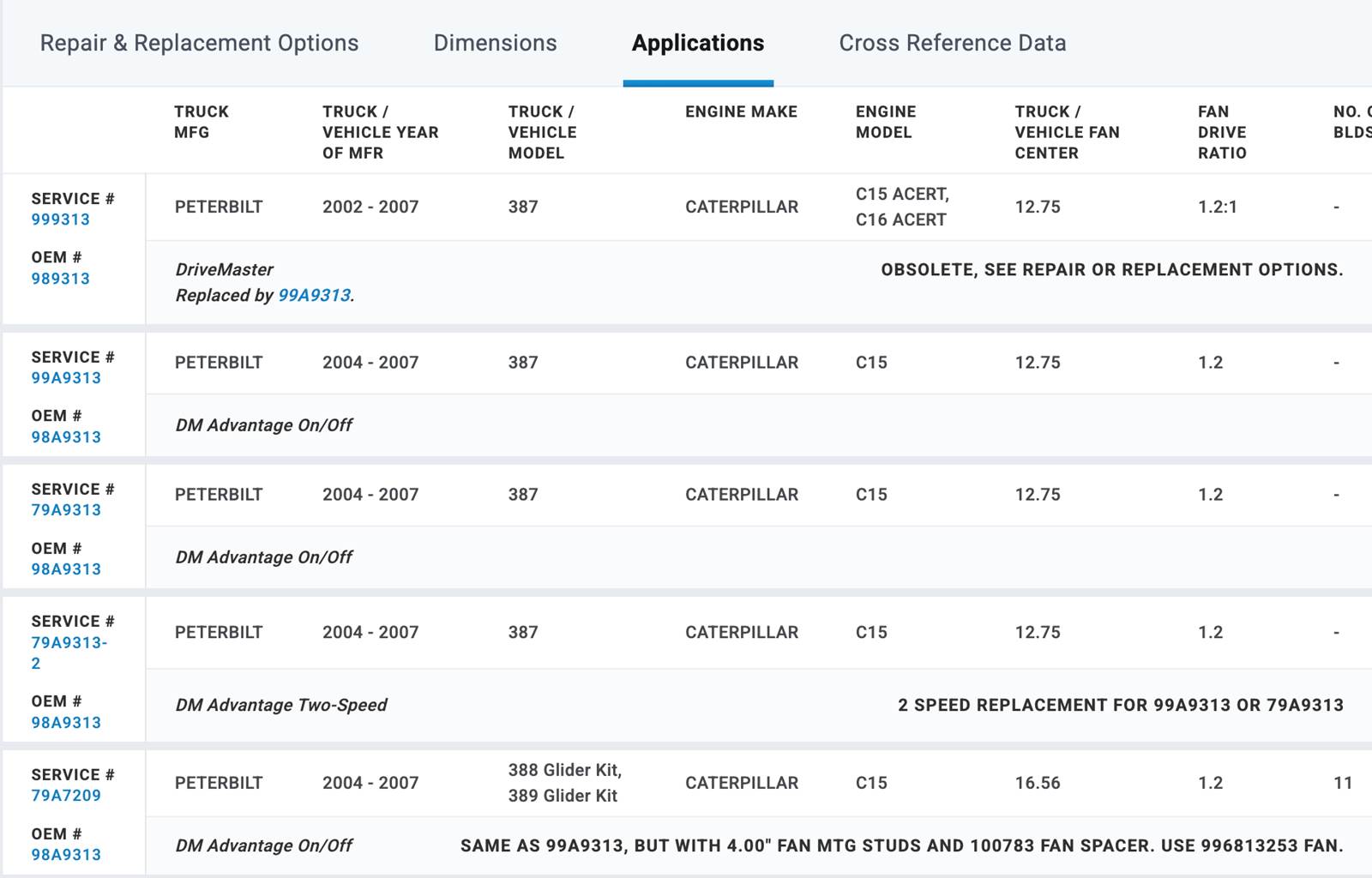Click the Engine Make column header

741,111
